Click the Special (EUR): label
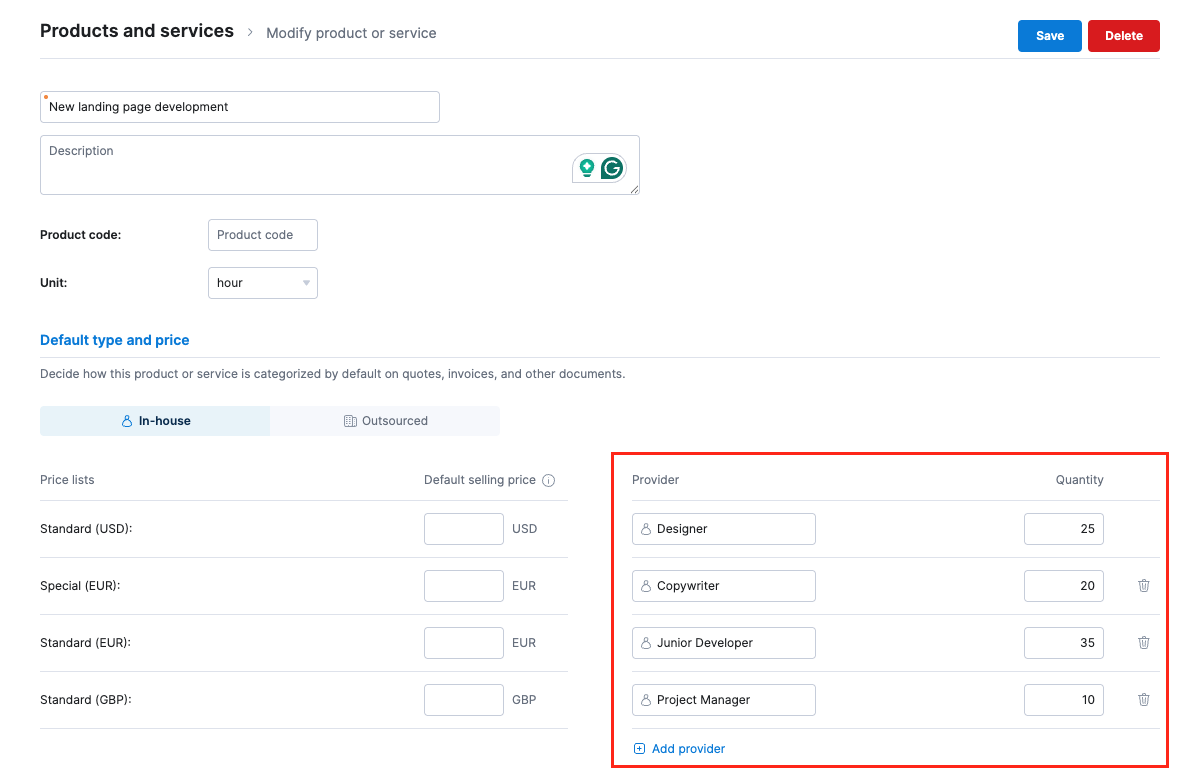This screenshot has width=1181, height=775. click(x=80, y=586)
